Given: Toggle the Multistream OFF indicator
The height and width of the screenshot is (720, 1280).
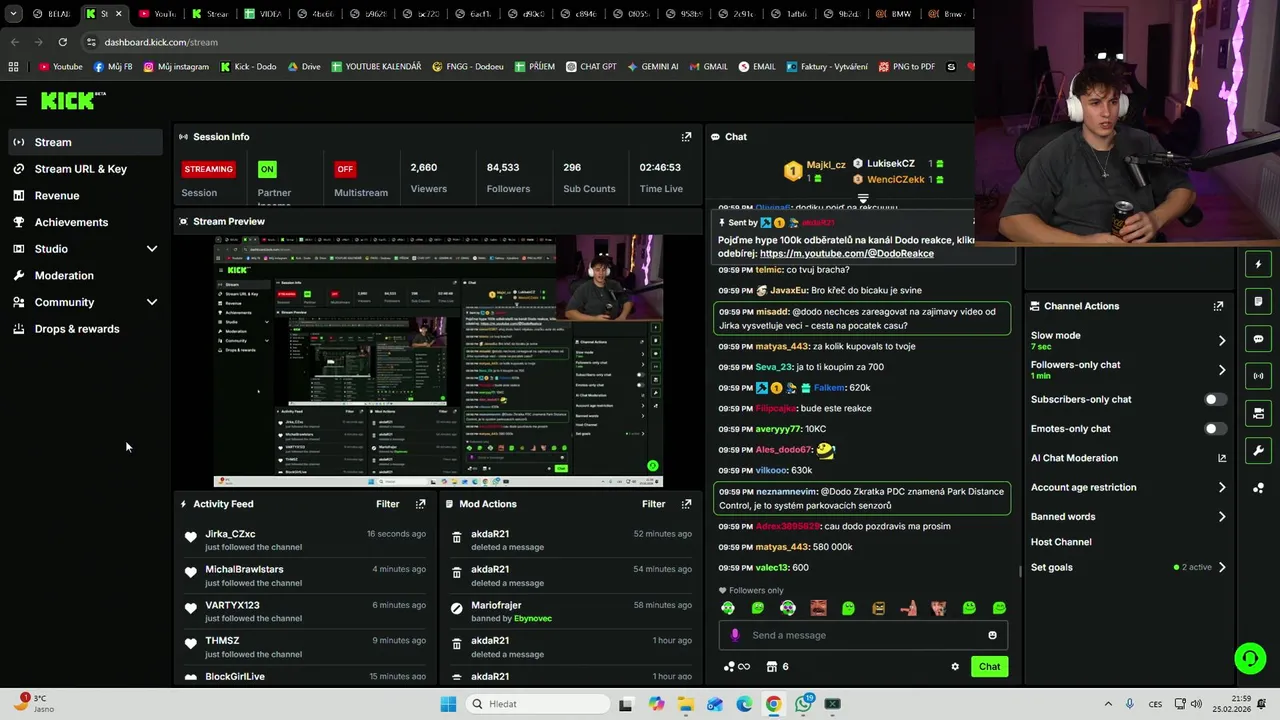Looking at the screenshot, I should (345, 169).
